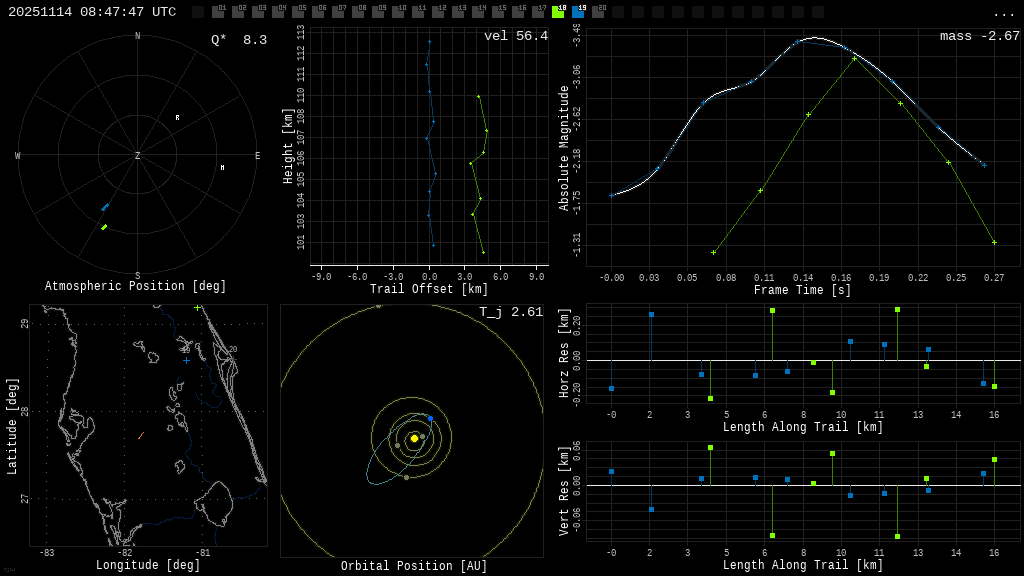This screenshot has height=576, width=1024.
Task: Click the last green magnitude point at 0.27s
Action: pyautogui.click(x=995, y=242)
